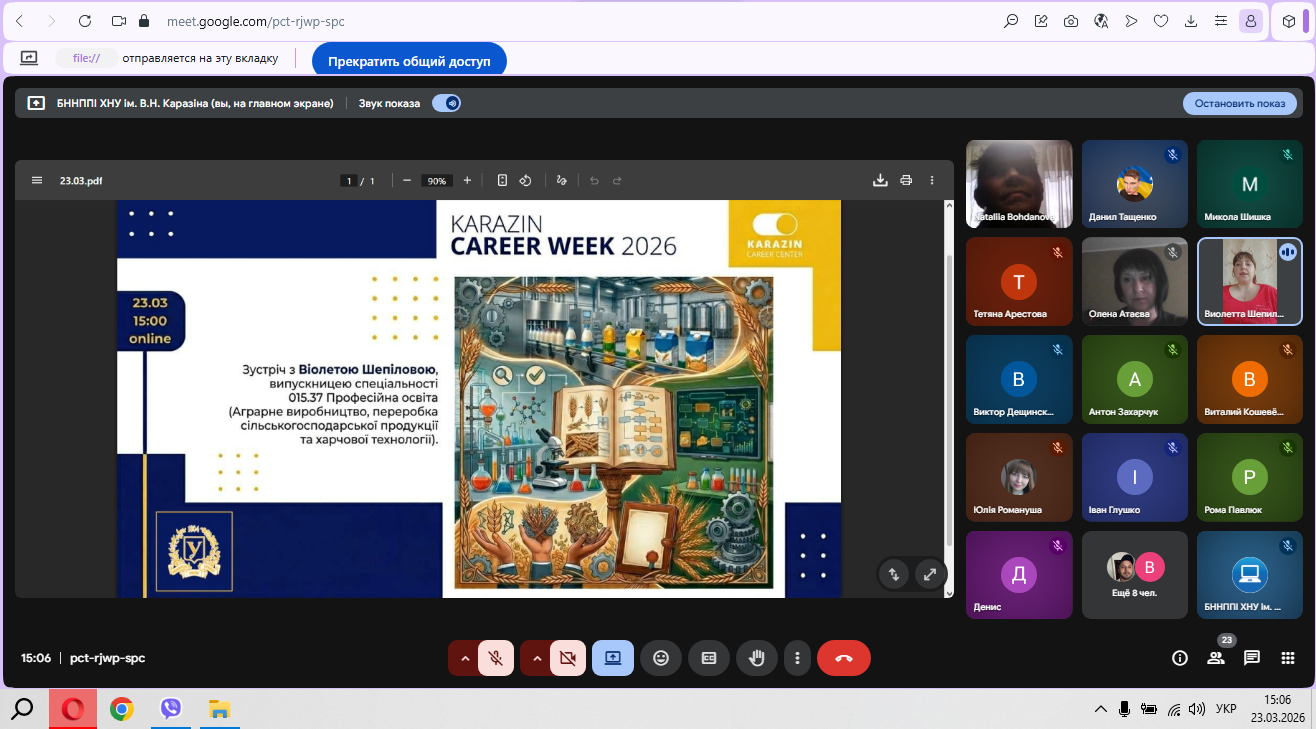Open more options in call controls
The height and width of the screenshot is (729, 1316).
click(797, 658)
